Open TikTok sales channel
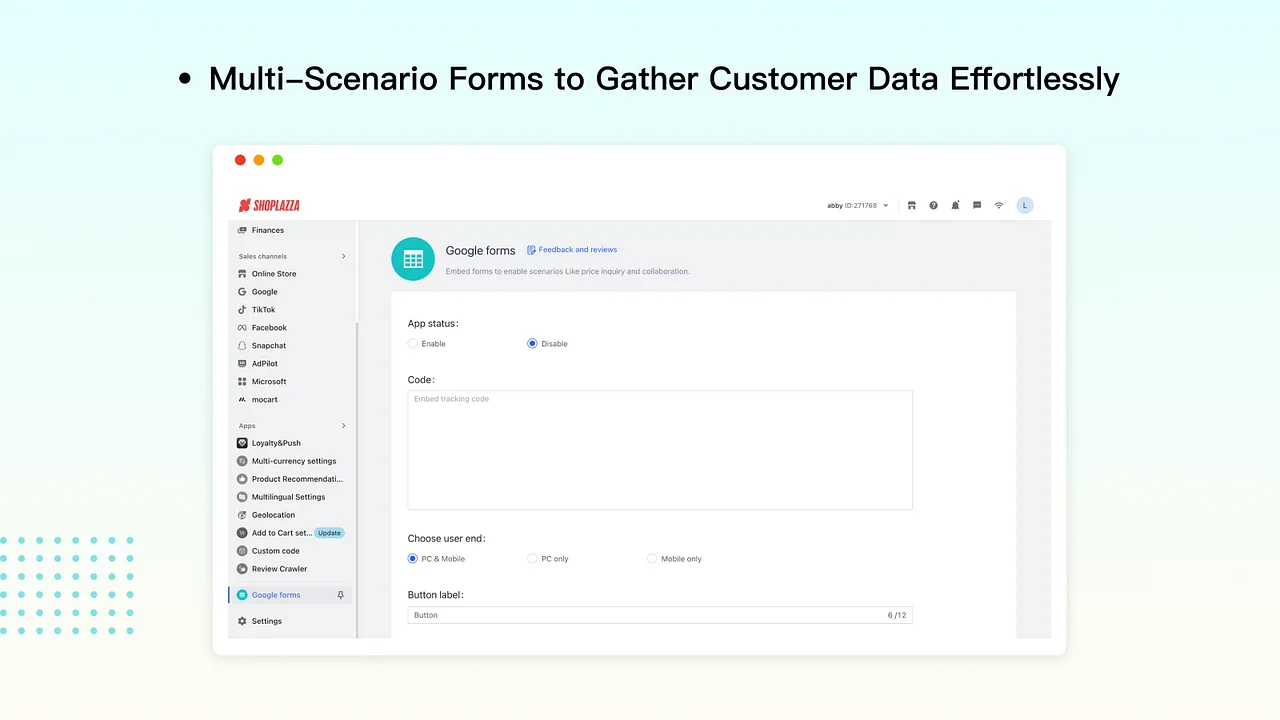Screen dimensions: 1280x720 pyautogui.click(x=263, y=310)
